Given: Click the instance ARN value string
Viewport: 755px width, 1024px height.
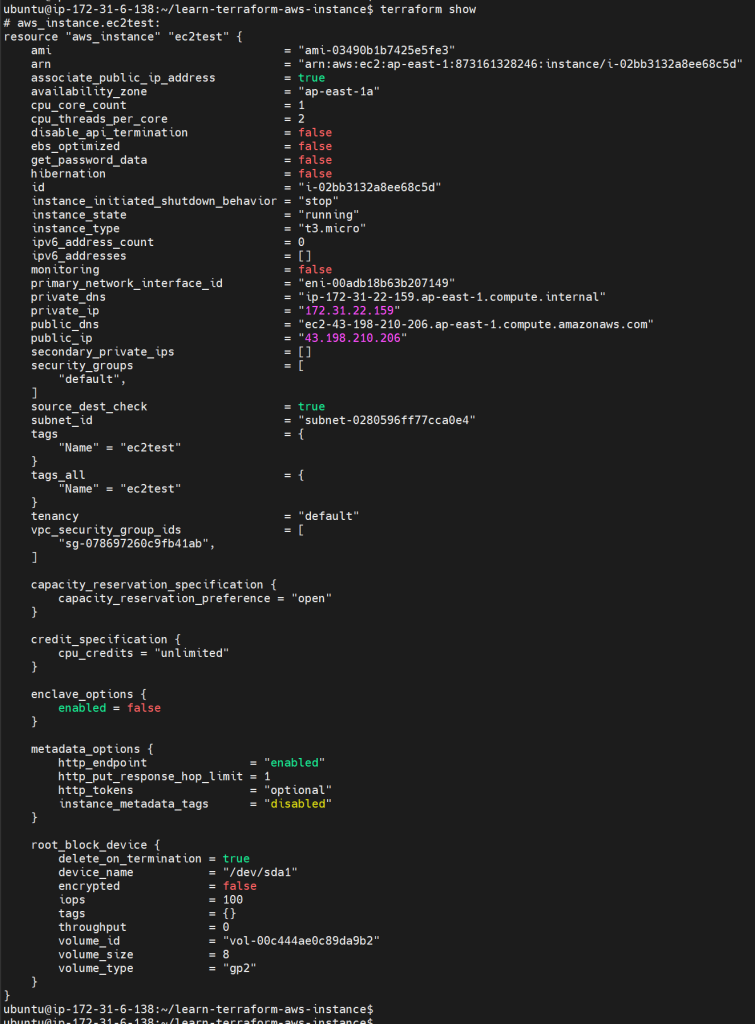Looking at the screenshot, I should (520, 63).
